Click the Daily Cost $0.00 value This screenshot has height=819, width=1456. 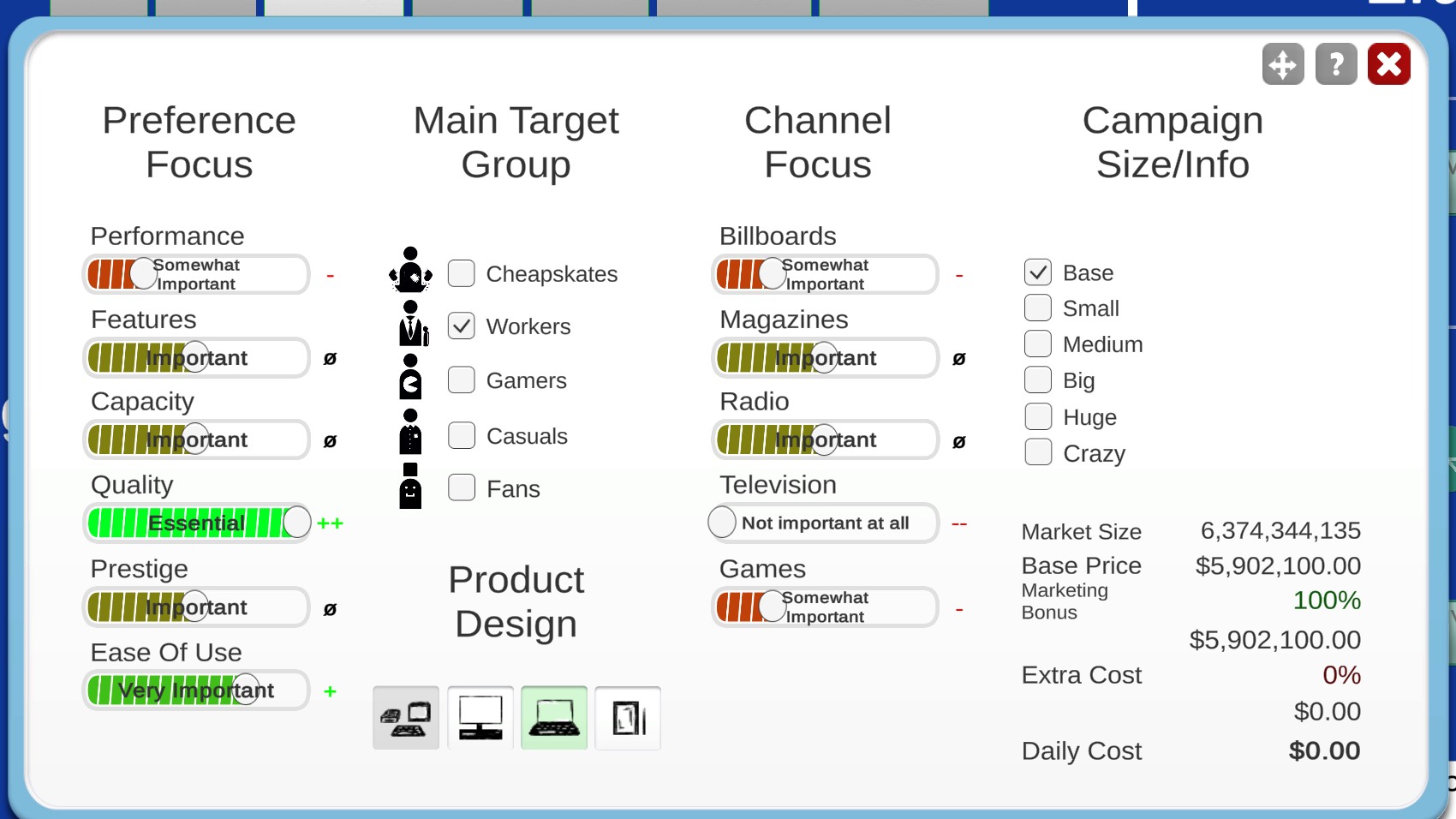coord(1324,750)
